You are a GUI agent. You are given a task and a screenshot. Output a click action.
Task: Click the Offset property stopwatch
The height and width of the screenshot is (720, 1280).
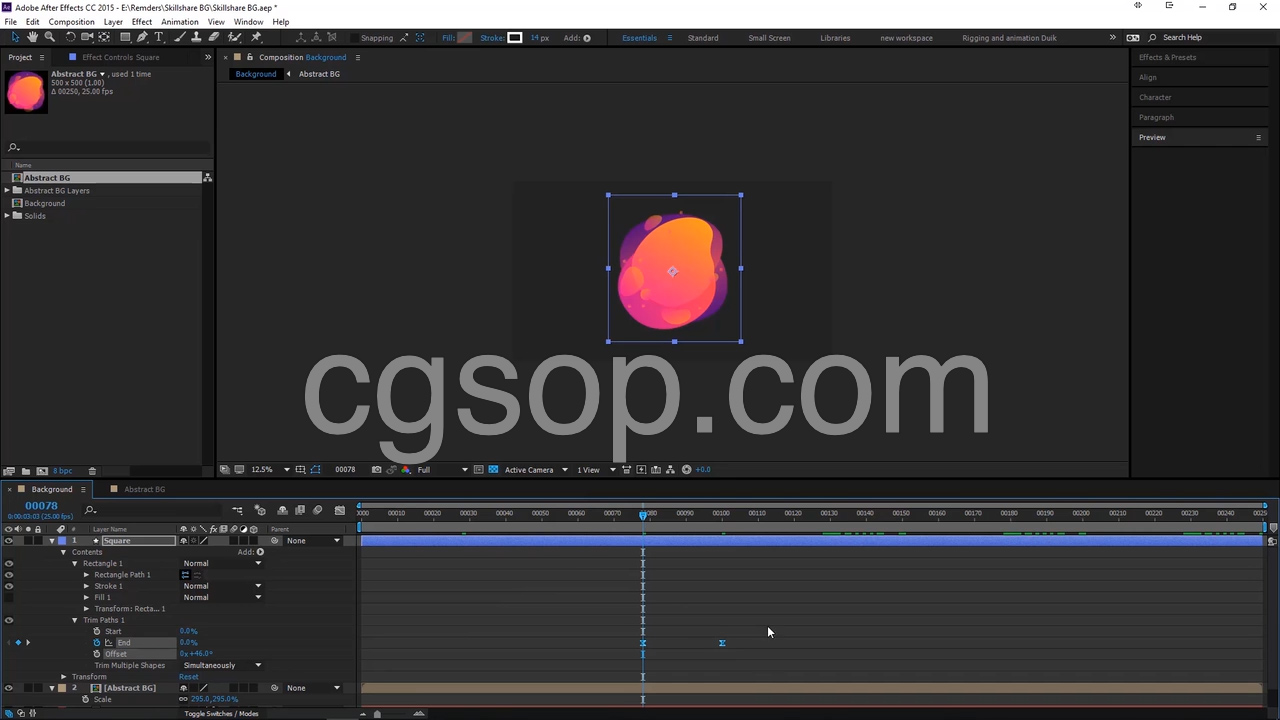tap(97, 654)
